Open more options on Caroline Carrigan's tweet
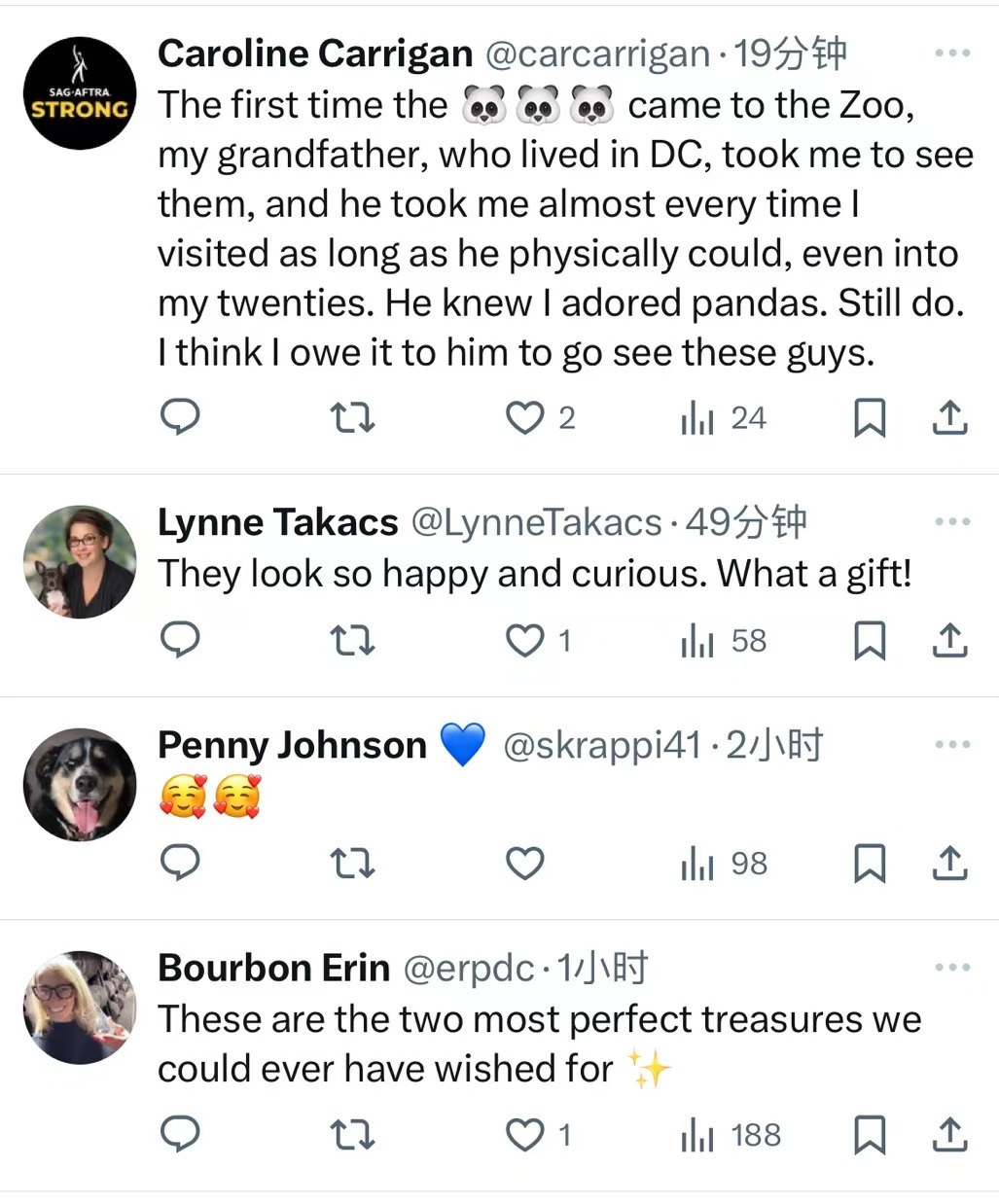999x1204 pixels. coord(952,53)
